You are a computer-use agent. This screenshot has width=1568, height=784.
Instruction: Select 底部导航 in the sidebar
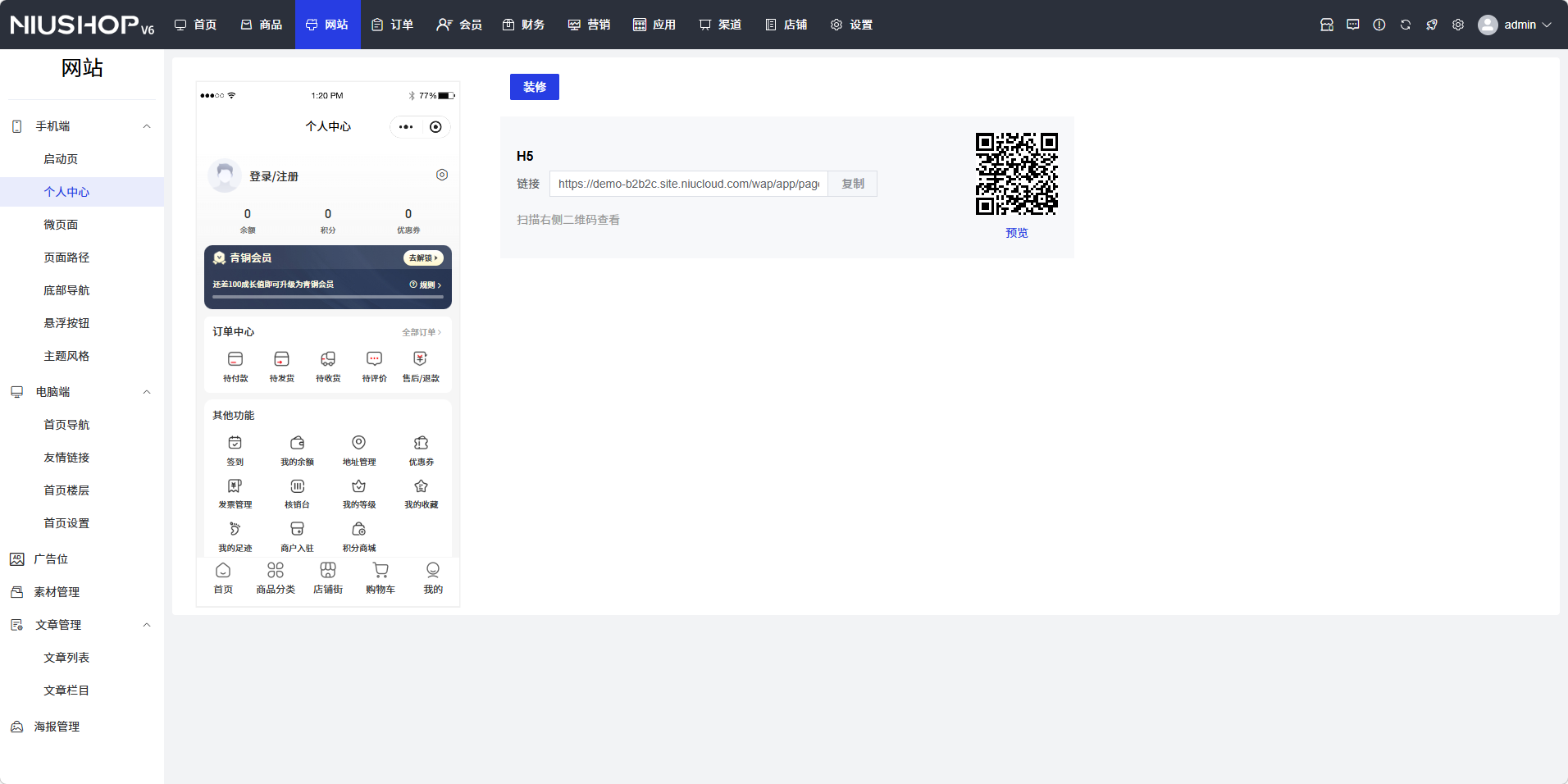(66, 290)
